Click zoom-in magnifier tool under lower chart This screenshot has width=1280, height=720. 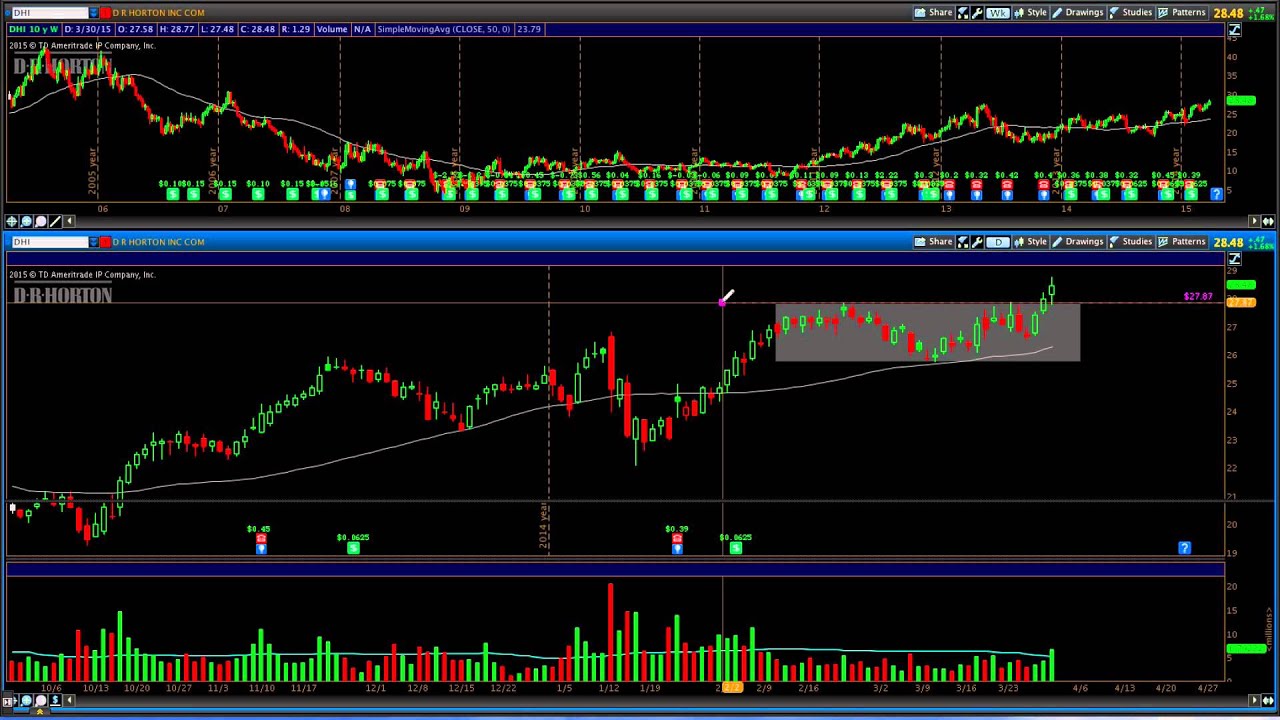(26, 700)
